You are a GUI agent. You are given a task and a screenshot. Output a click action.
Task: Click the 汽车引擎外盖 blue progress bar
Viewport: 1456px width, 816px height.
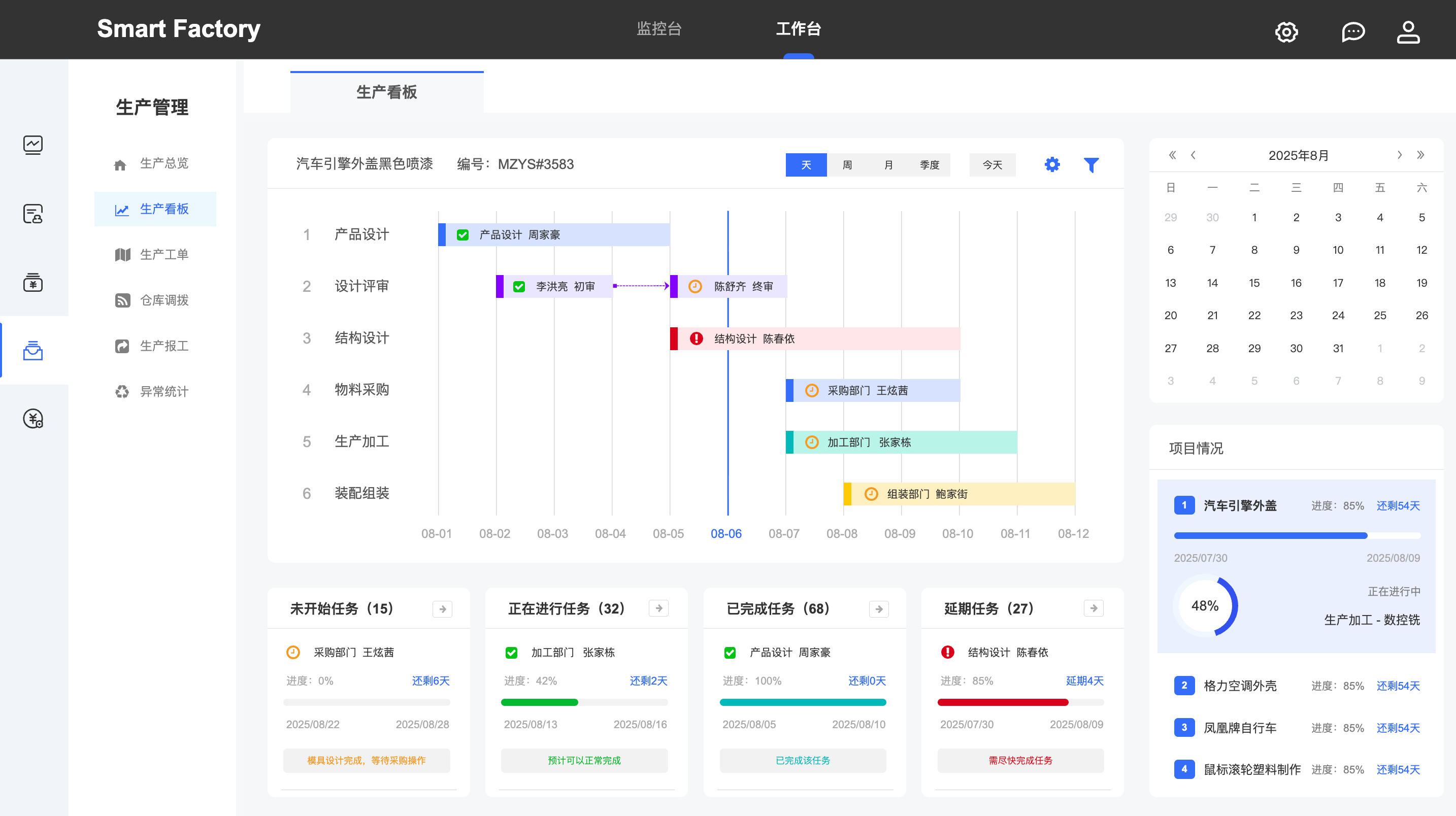point(1270,535)
